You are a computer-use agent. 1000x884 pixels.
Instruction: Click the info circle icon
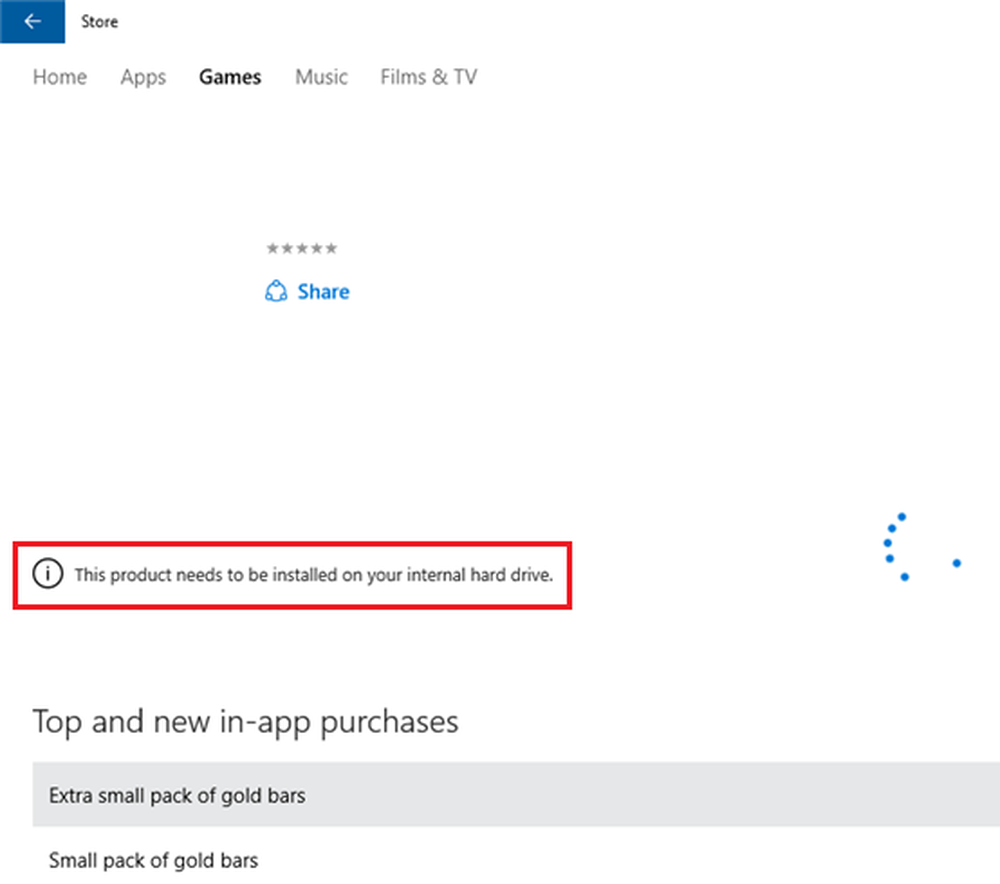(x=48, y=573)
